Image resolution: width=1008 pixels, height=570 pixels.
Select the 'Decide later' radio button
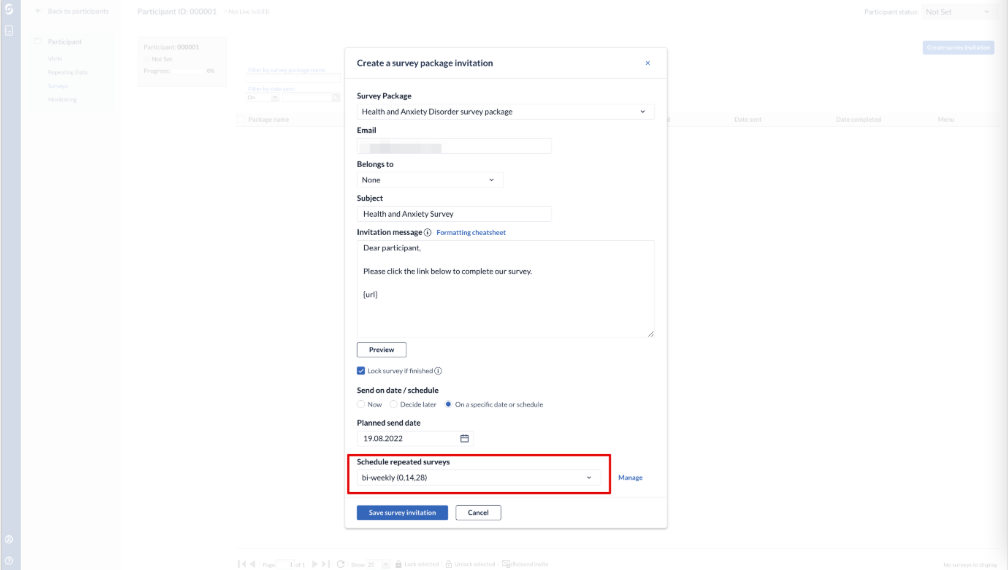(x=393, y=404)
